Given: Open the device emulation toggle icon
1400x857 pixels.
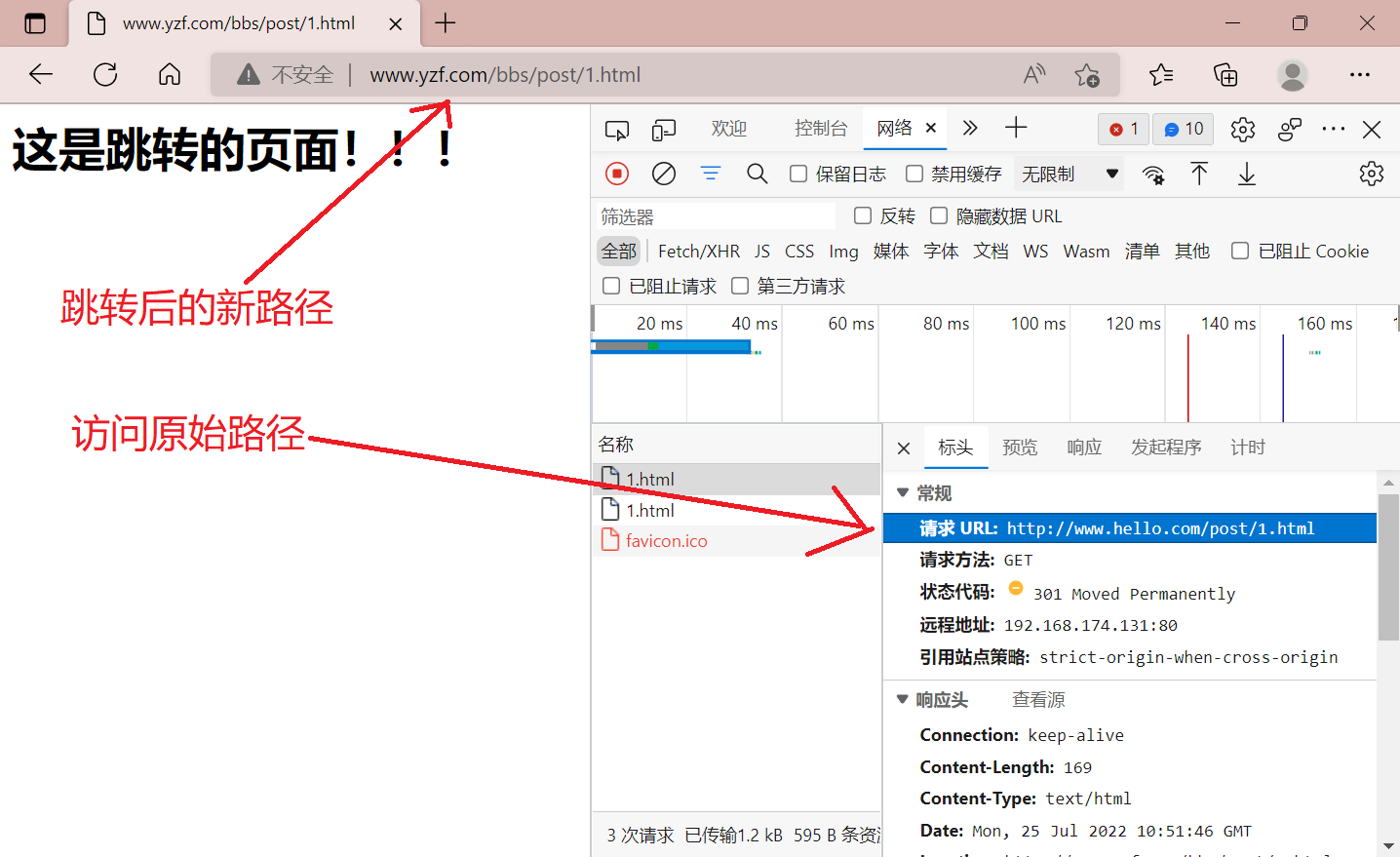Looking at the screenshot, I should point(664,128).
